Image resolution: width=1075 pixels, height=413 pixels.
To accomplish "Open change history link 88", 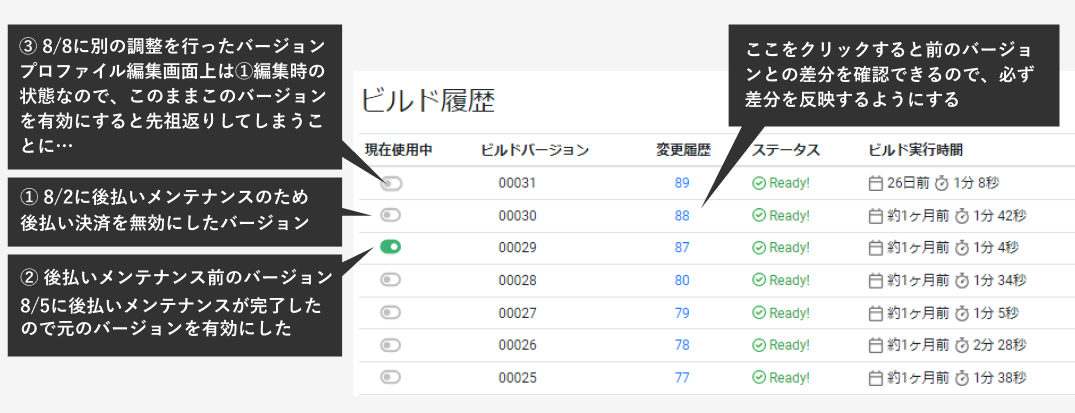I will click(x=681, y=215).
